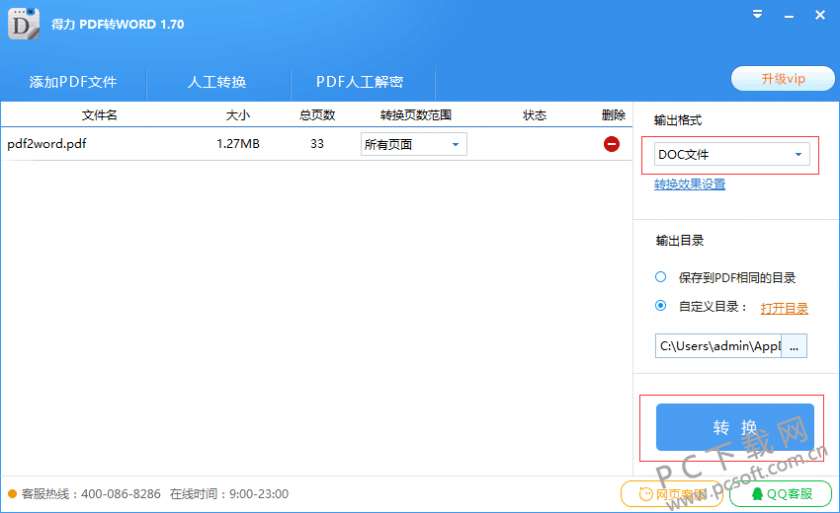This screenshot has height=513, width=840.
Task: Open the title bar dropdown menu icon
Action: point(757,14)
